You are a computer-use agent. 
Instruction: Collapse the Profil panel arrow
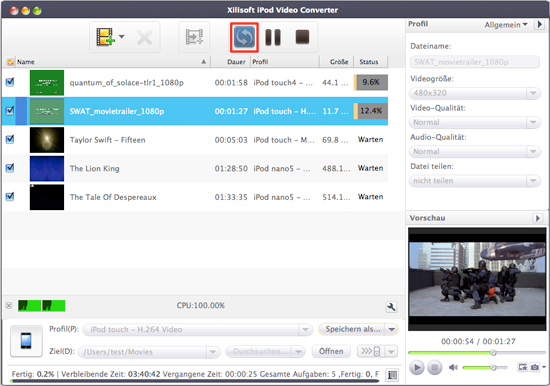point(539,25)
